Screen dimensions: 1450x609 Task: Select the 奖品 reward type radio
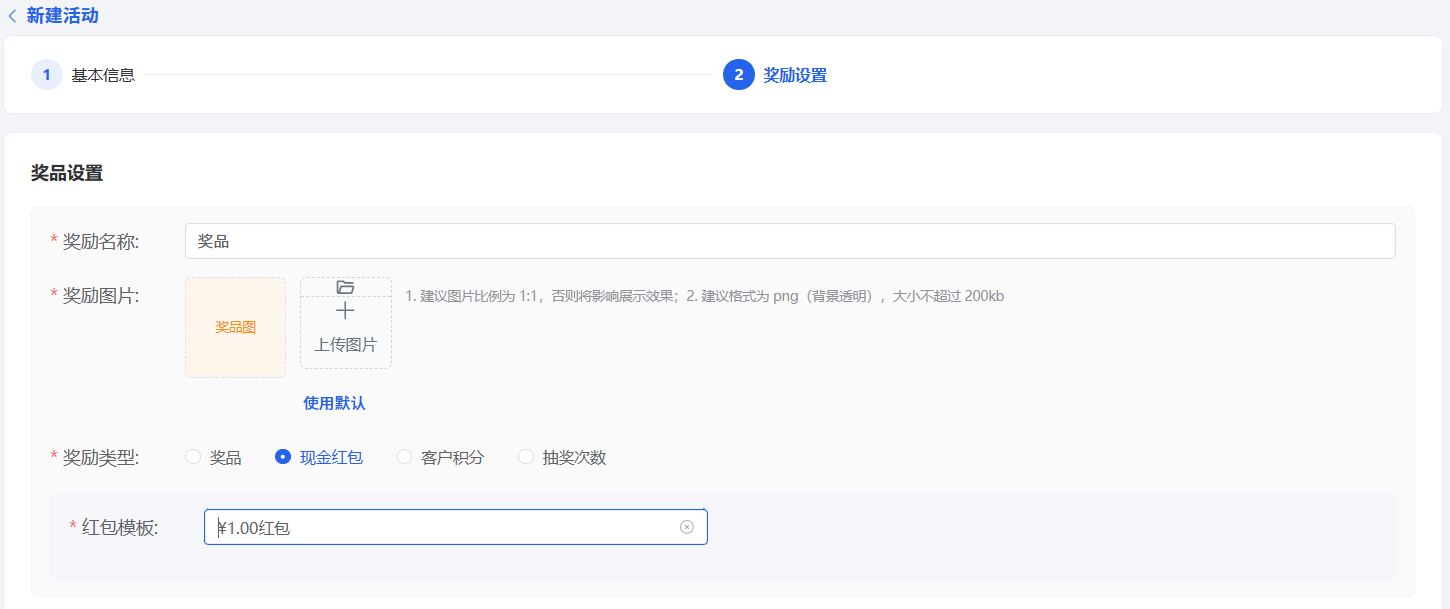pyautogui.click(x=193, y=457)
